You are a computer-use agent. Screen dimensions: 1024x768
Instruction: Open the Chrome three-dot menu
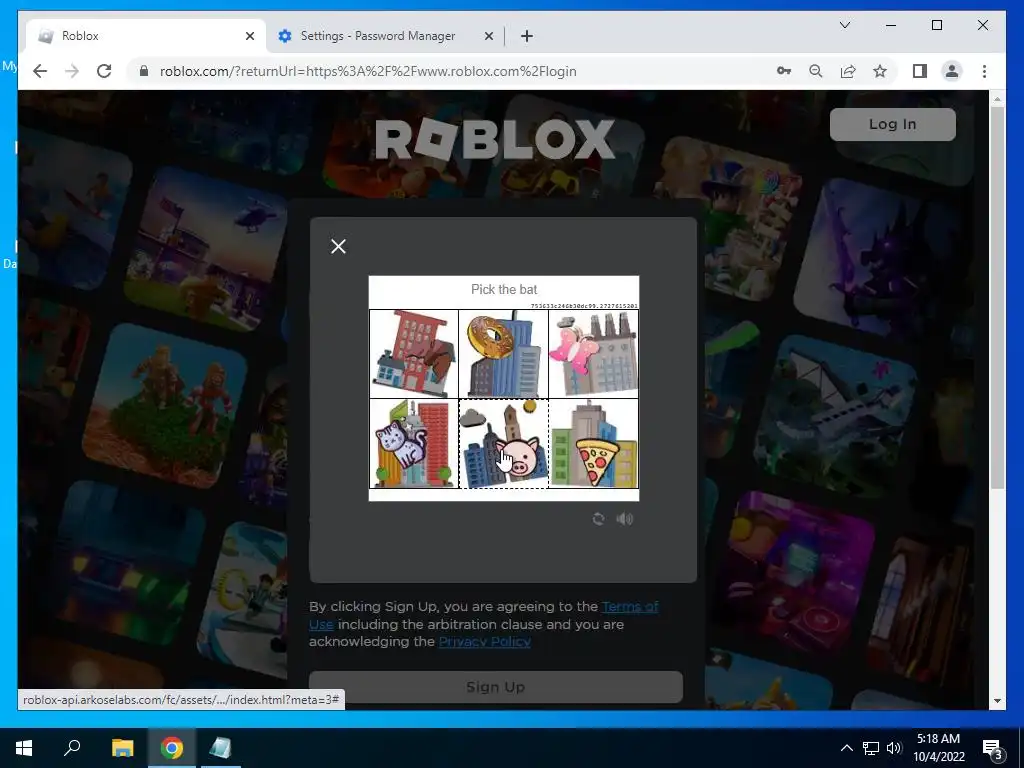click(x=984, y=71)
